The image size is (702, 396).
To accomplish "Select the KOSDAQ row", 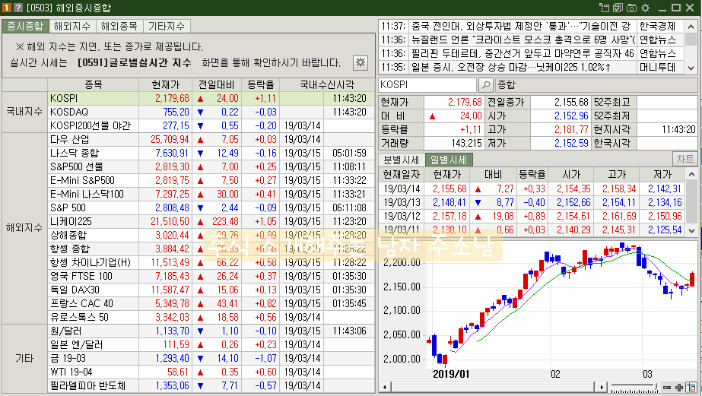I will pos(211,112).
